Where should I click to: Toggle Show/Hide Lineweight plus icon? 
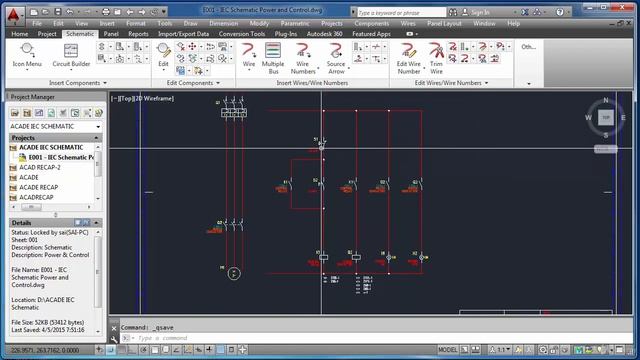209,350
